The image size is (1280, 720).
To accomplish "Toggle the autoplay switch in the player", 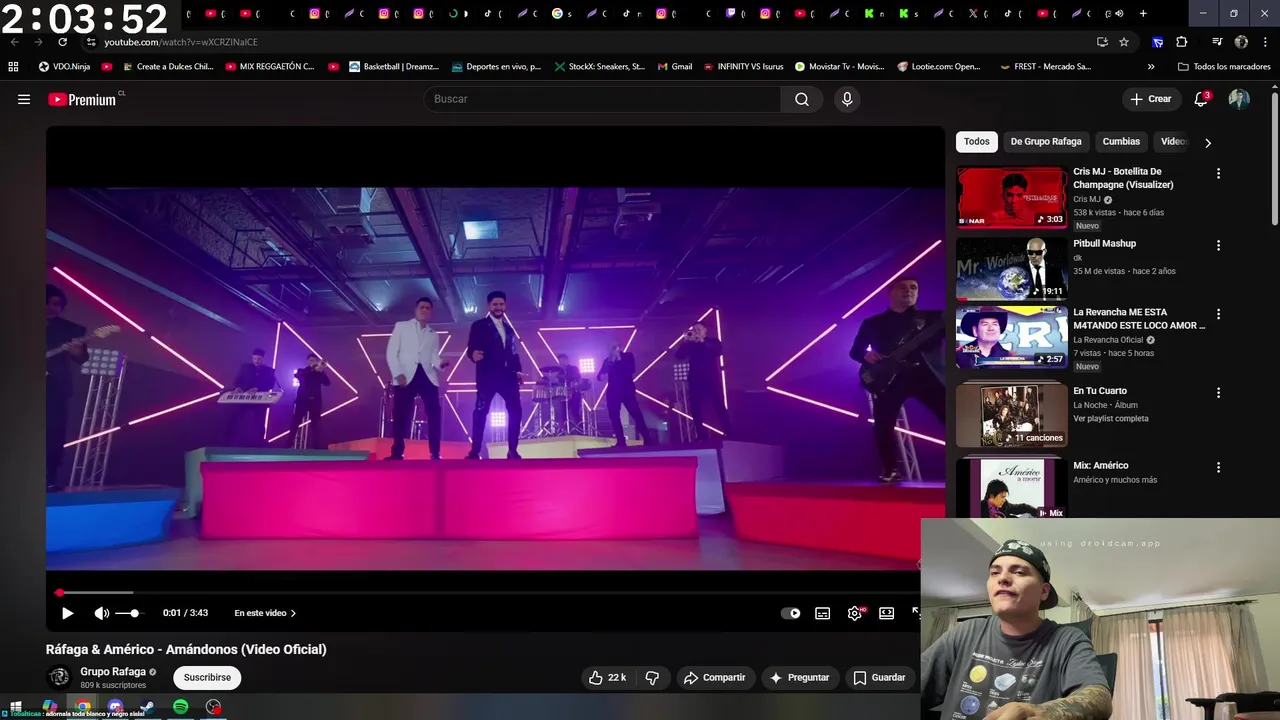I will 791,613.
